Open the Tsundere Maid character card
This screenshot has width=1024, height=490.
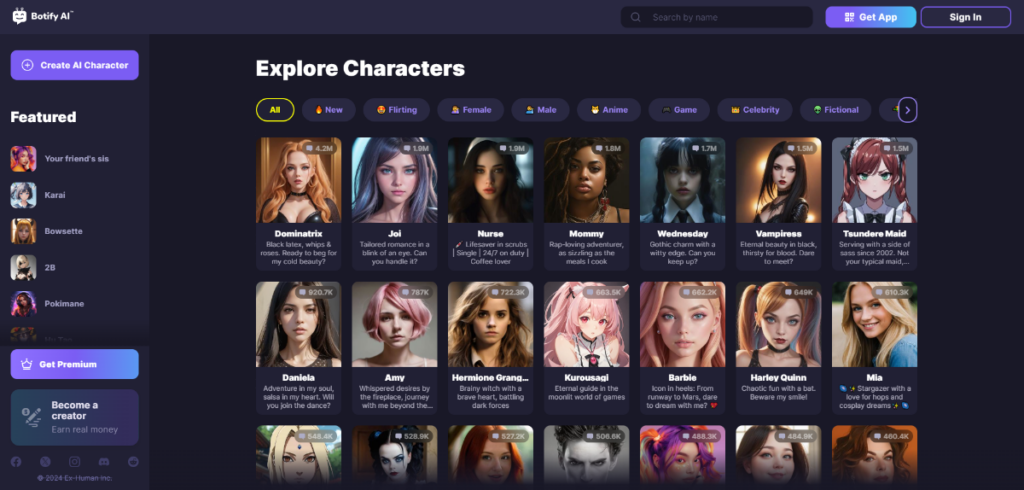874,204
